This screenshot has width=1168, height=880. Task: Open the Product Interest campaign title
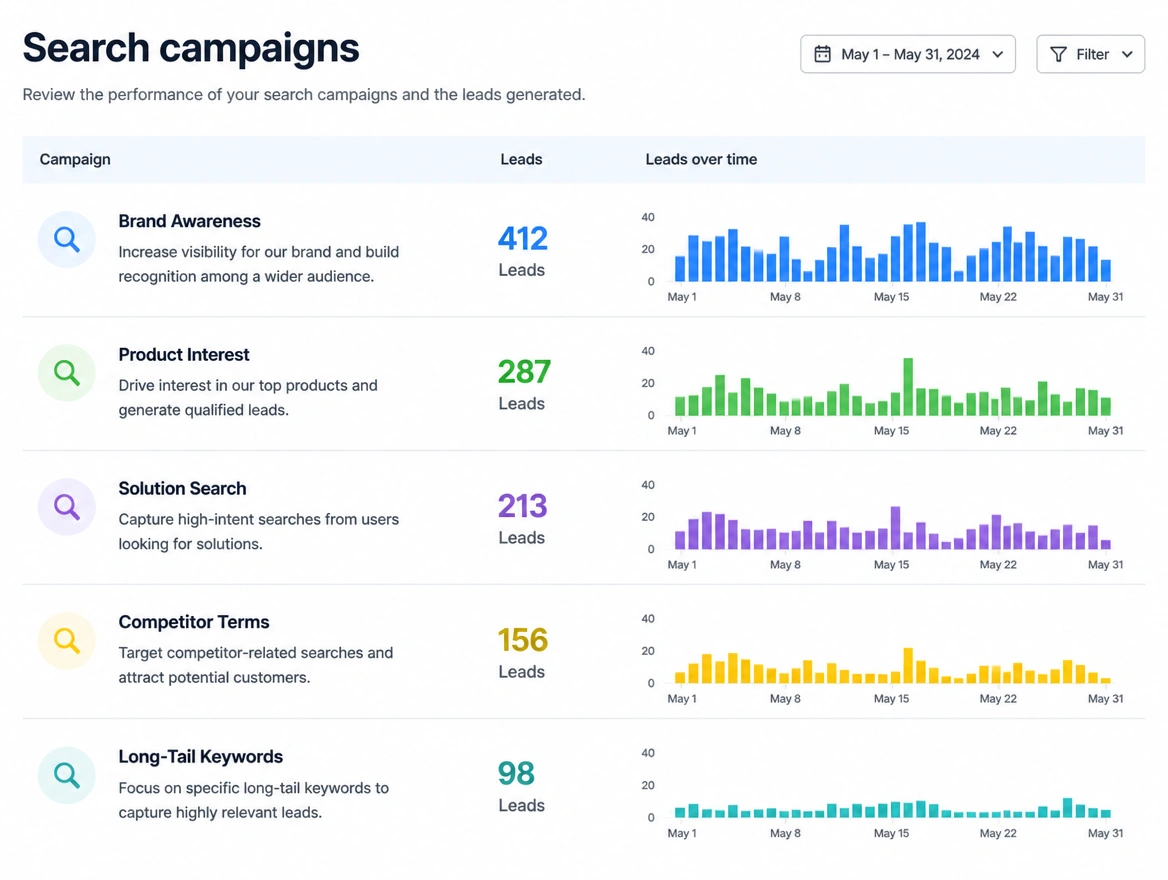(184, 355)
